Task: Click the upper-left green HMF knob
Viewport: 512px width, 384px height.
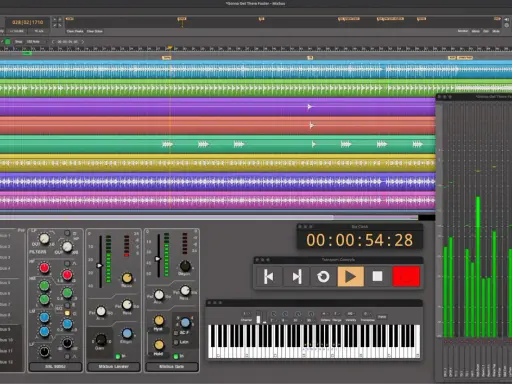Action: point(44,286)
